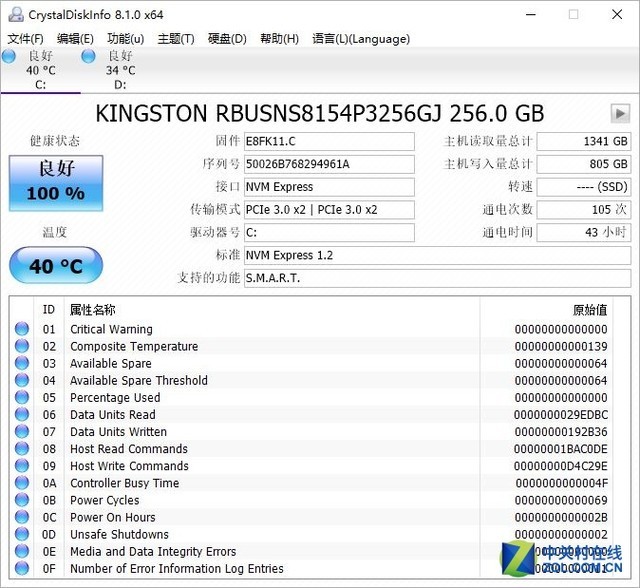
Task: Click status icon for Critical Warning row
Action: tap(22, 328)
